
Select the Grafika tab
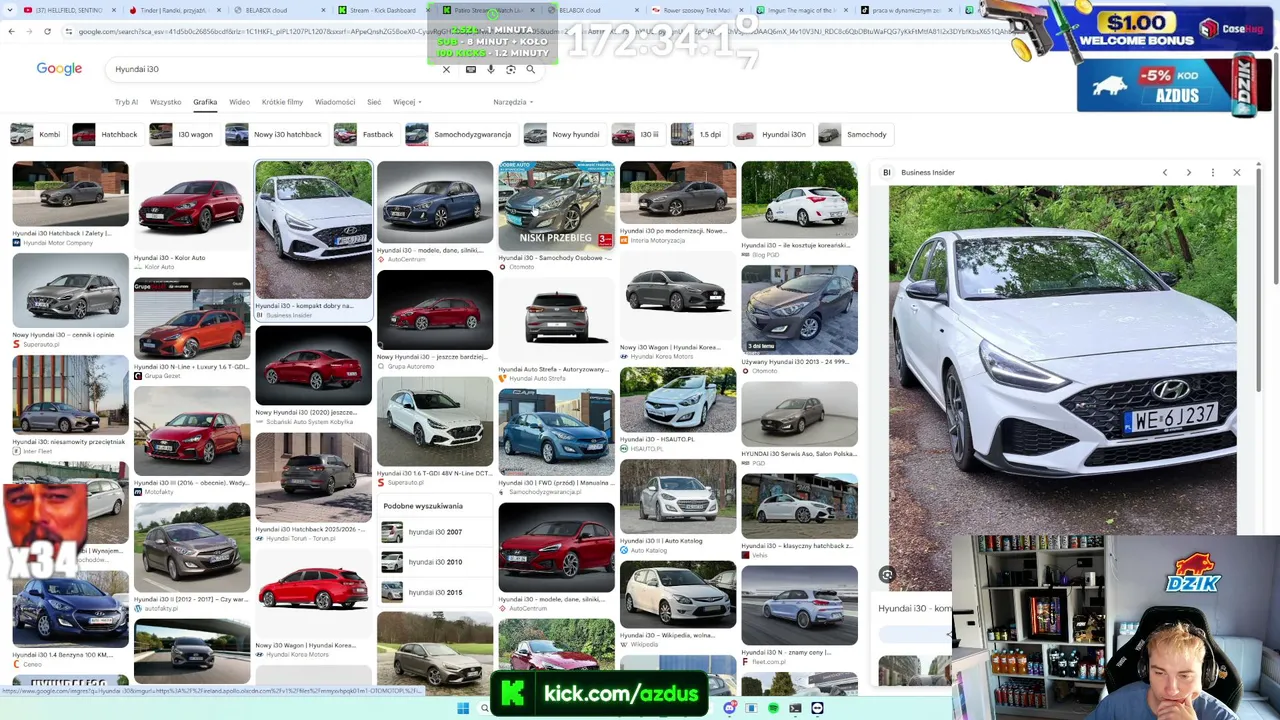[x=205, y=102]
